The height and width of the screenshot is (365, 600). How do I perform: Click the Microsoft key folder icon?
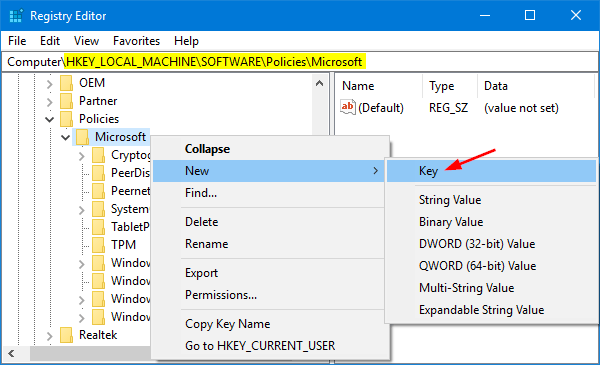click(82, 137)
